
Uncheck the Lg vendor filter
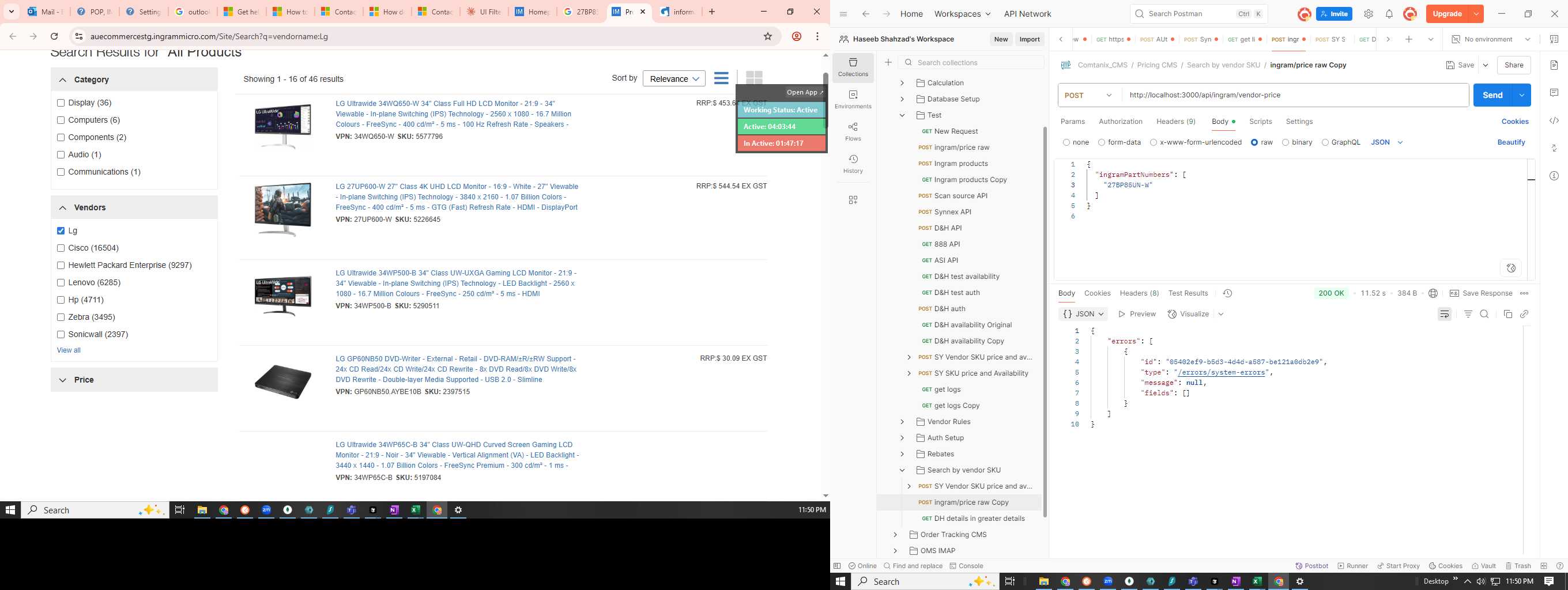tap(61, 230)
